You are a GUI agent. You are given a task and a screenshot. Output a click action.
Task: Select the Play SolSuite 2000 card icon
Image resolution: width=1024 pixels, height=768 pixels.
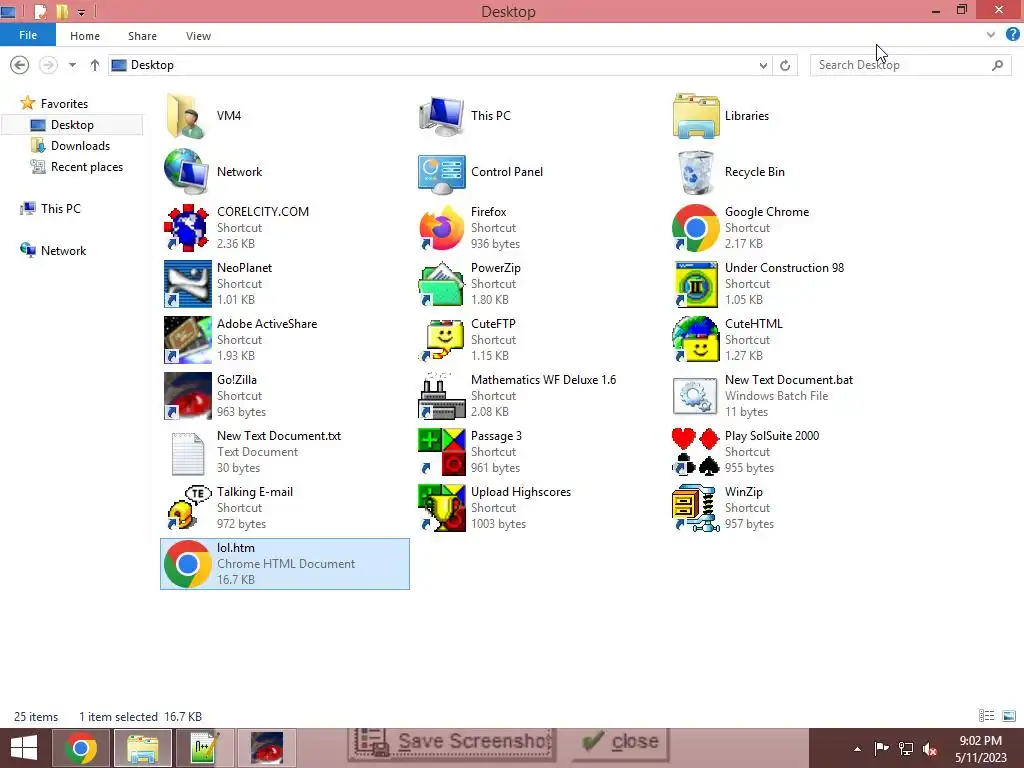pos(696,453)
